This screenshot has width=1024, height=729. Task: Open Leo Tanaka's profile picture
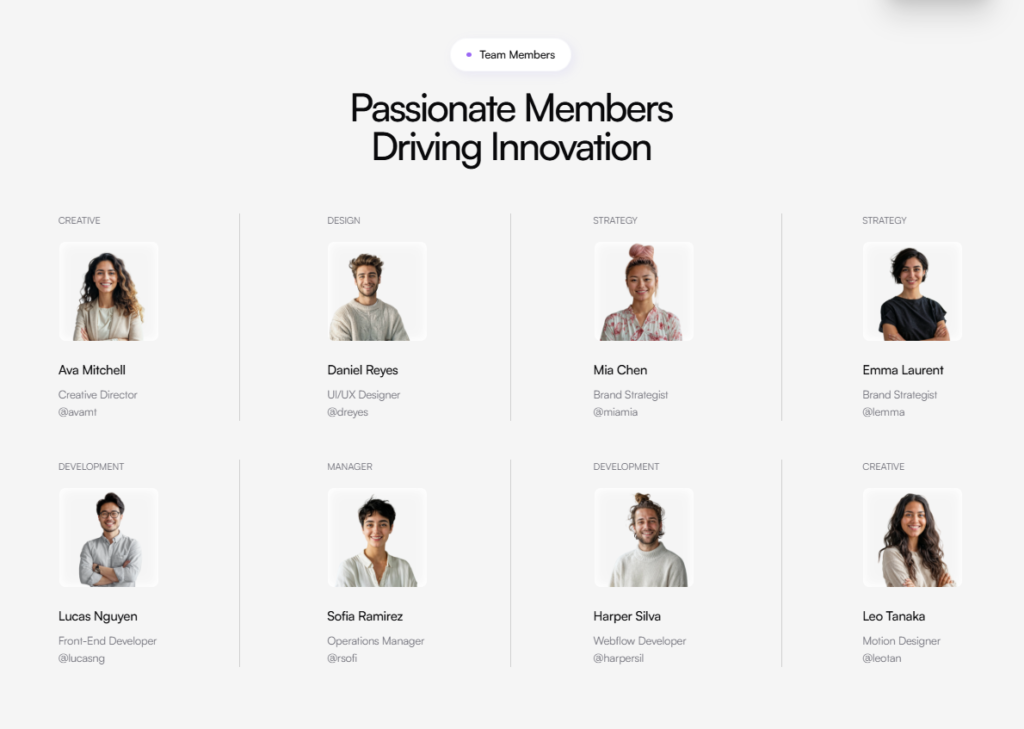[912, 537]
